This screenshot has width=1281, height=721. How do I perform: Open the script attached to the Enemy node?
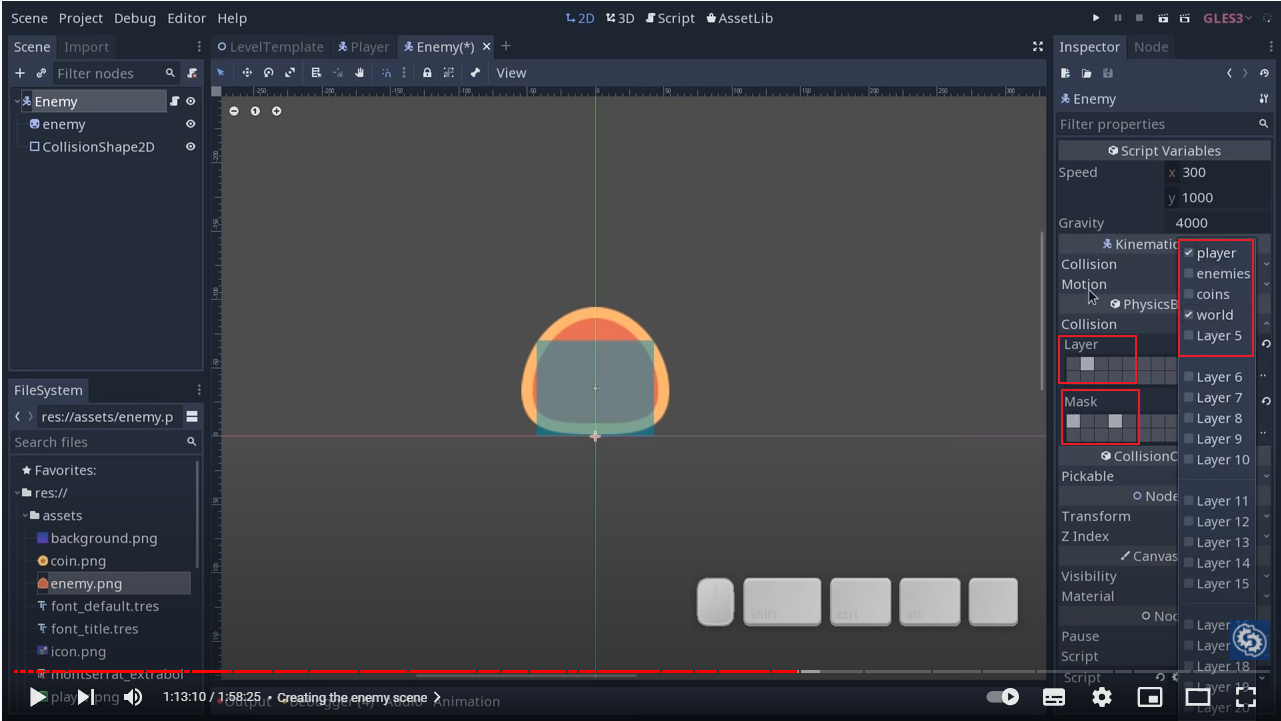tap(174, 101)
